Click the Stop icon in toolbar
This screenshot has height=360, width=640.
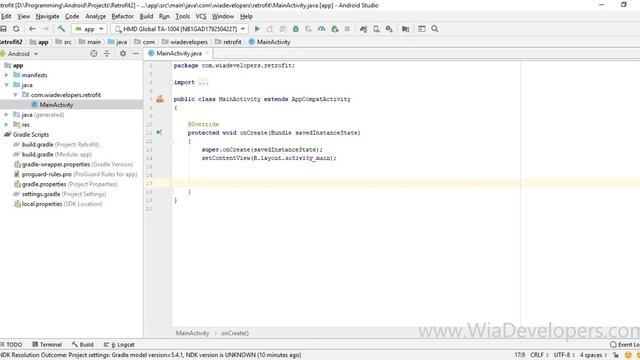pos(347,29)
